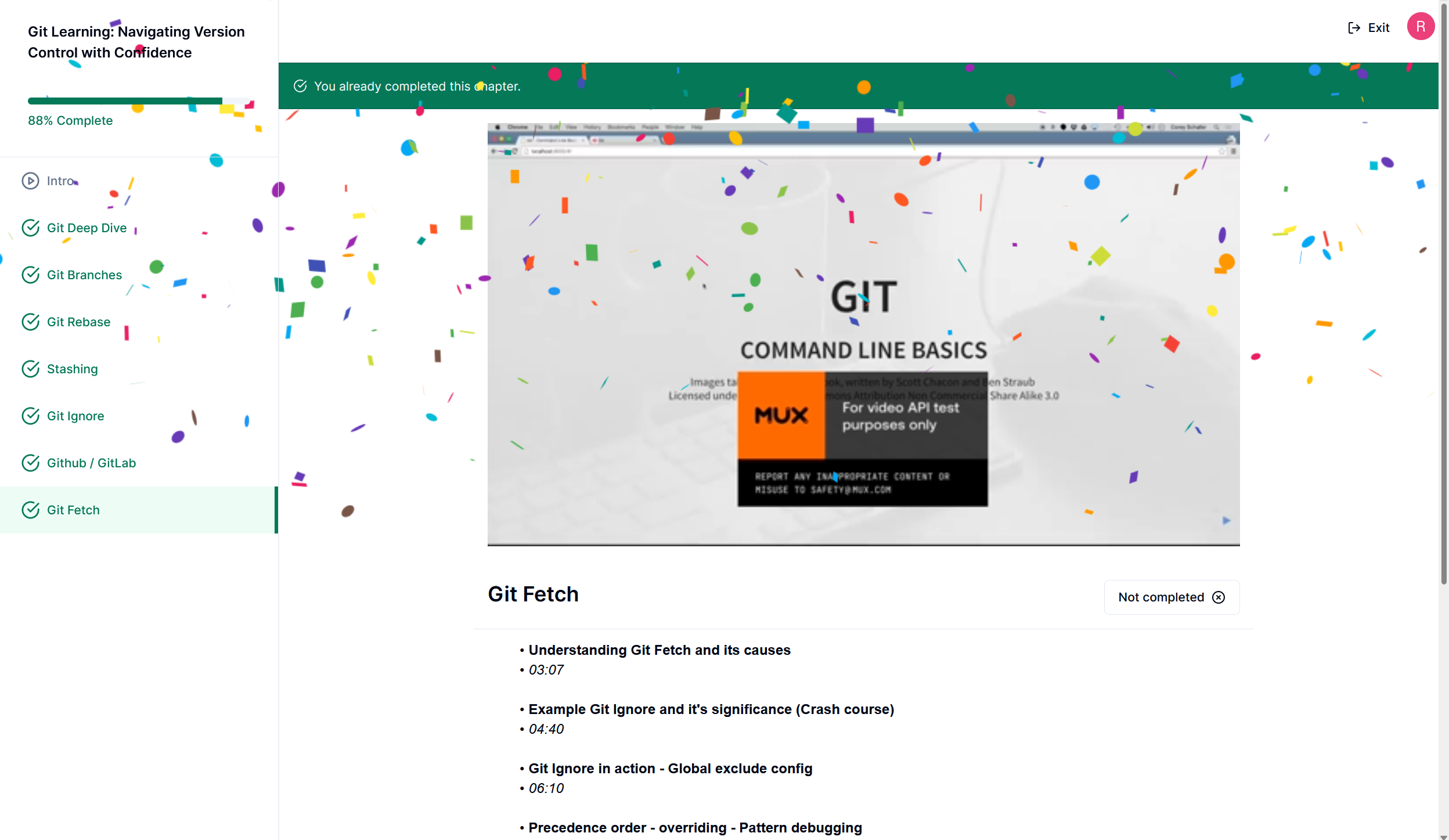Click the check icon in the green completed banner

coord(300,86)
